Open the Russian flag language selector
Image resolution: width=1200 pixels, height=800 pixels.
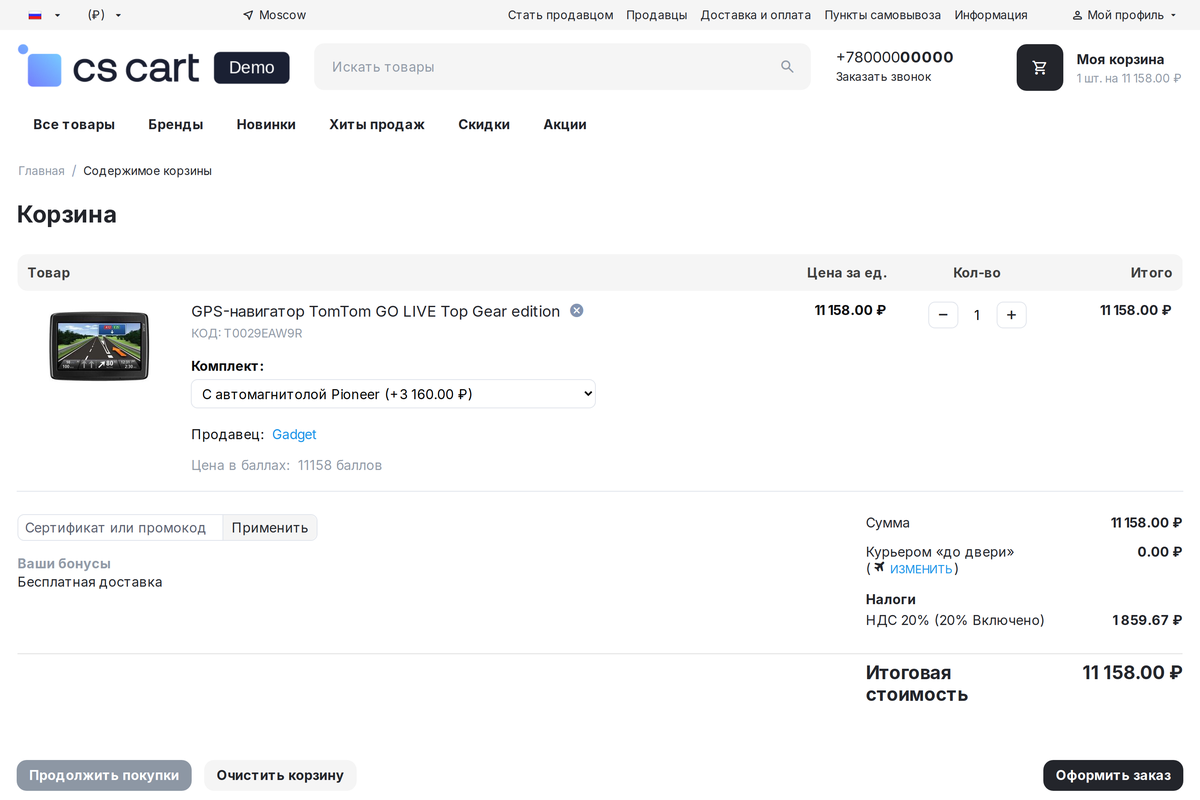pyautogui.click(x=44, y=15)
